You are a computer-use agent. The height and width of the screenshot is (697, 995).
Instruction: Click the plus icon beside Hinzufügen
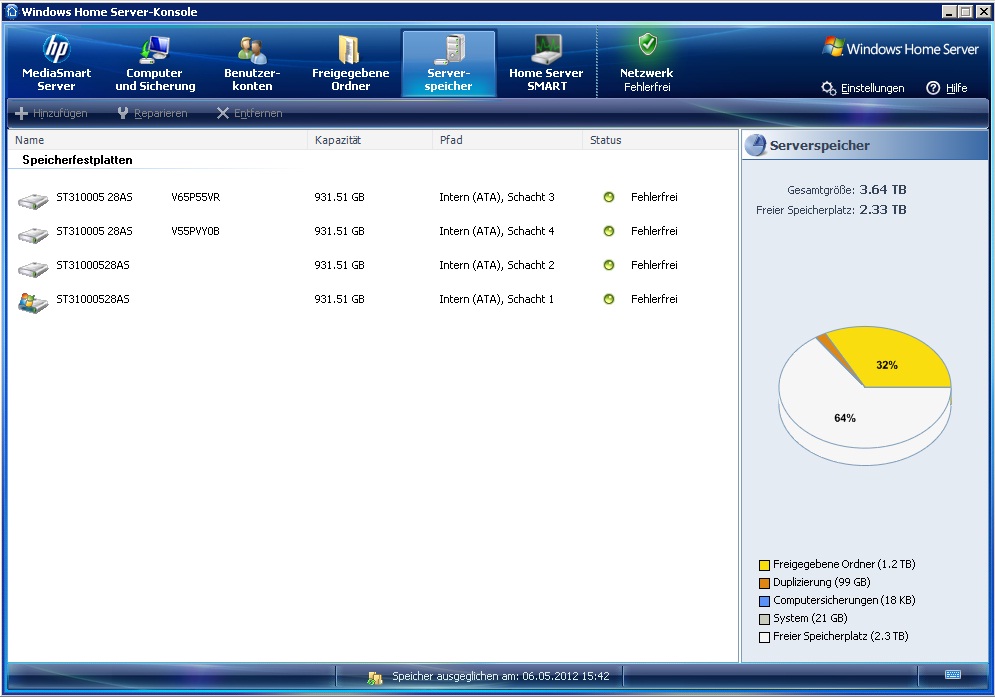[x=22, y=113]
